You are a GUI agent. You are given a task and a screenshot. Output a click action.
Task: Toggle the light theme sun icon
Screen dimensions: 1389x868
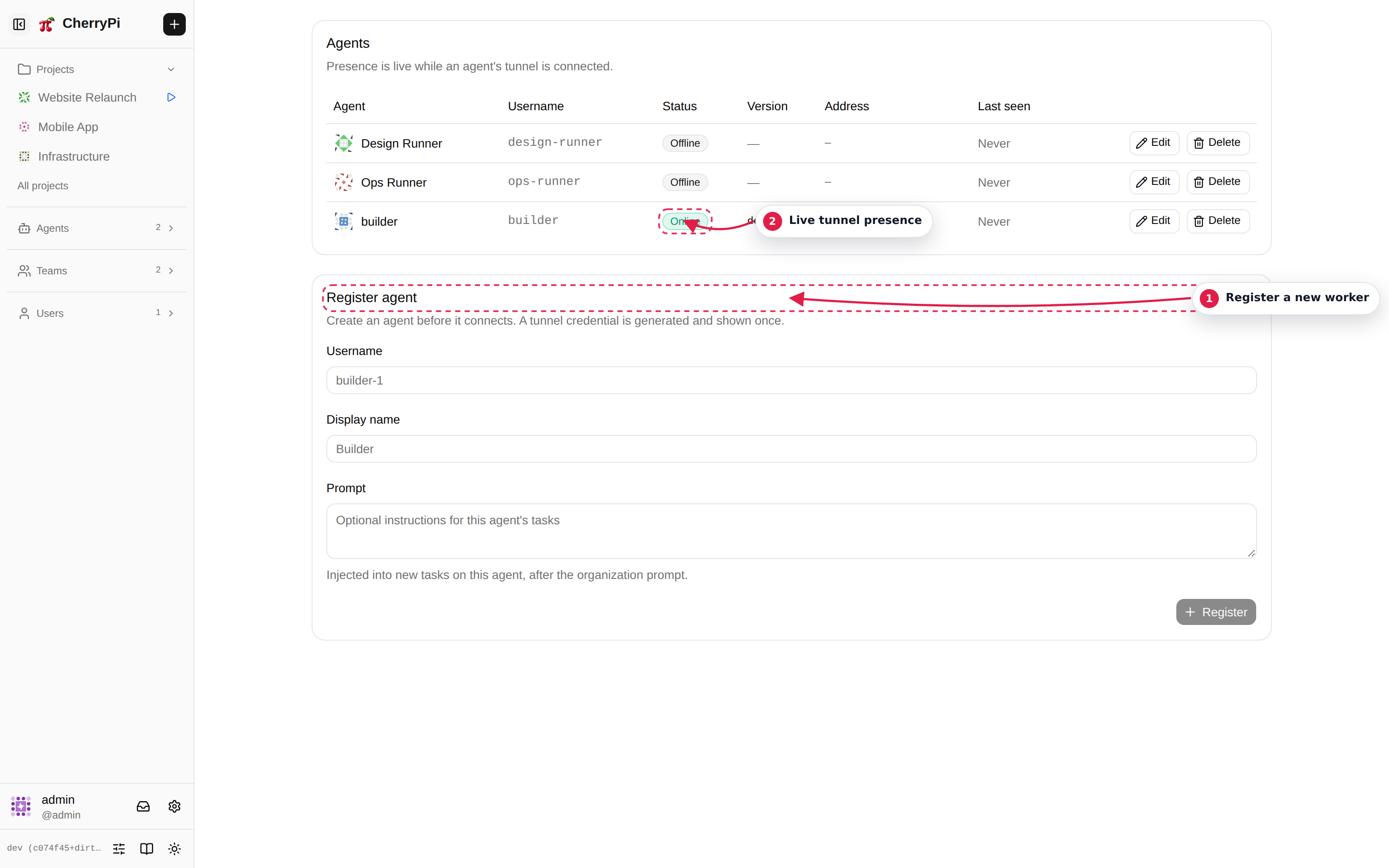174,848
